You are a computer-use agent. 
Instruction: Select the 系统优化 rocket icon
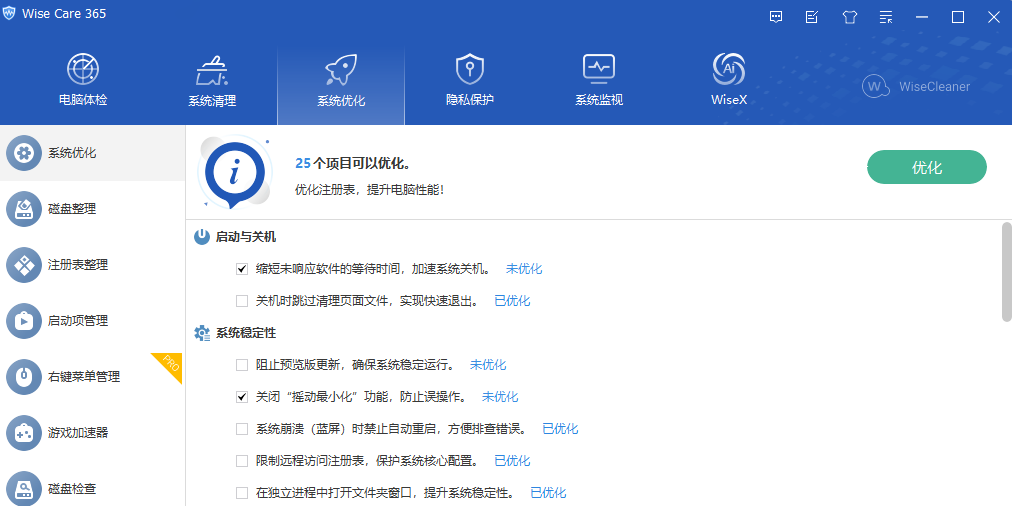(341, 70)
